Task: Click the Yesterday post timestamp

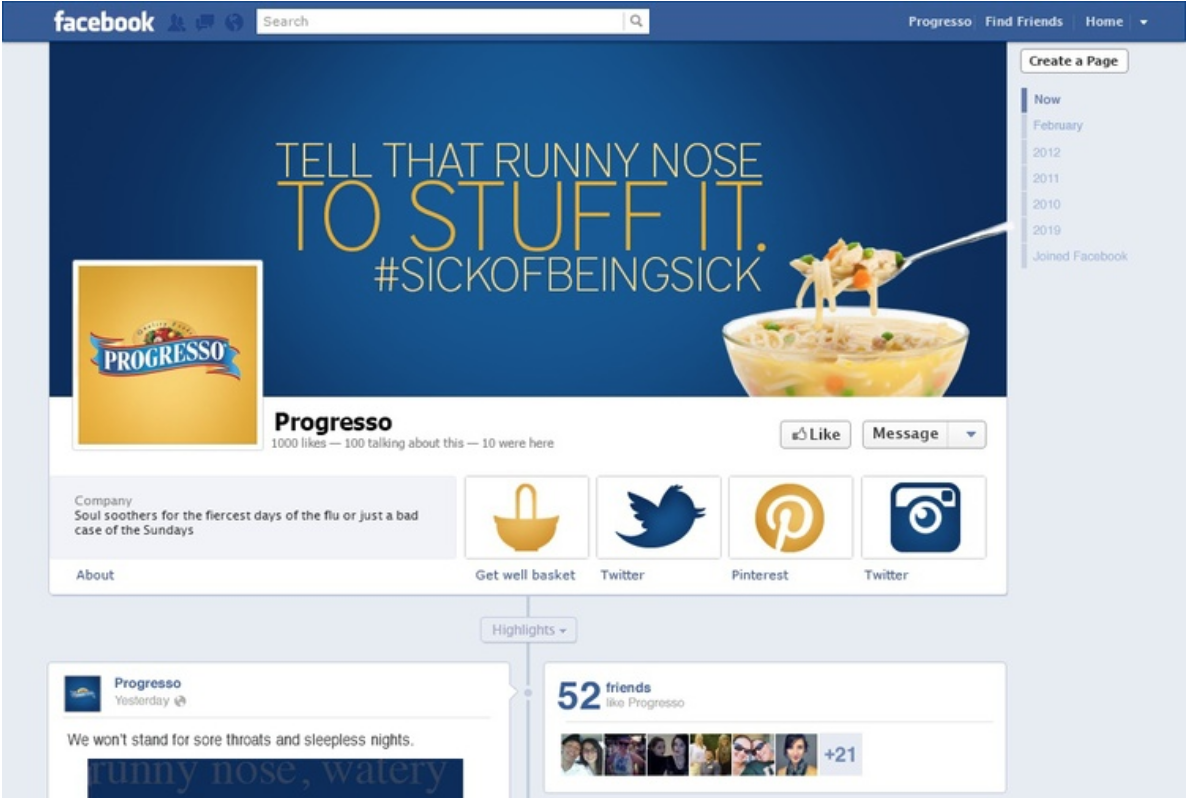Action: 142,701
